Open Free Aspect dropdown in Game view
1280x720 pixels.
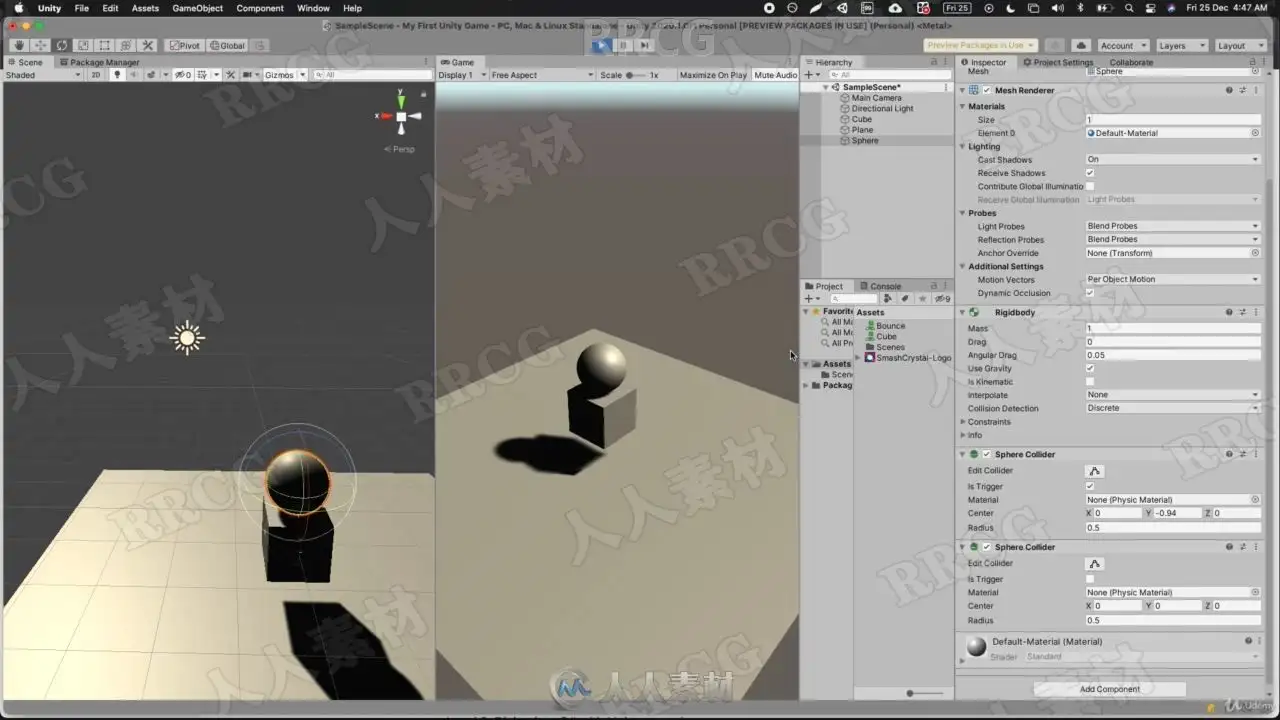[542, 75]
